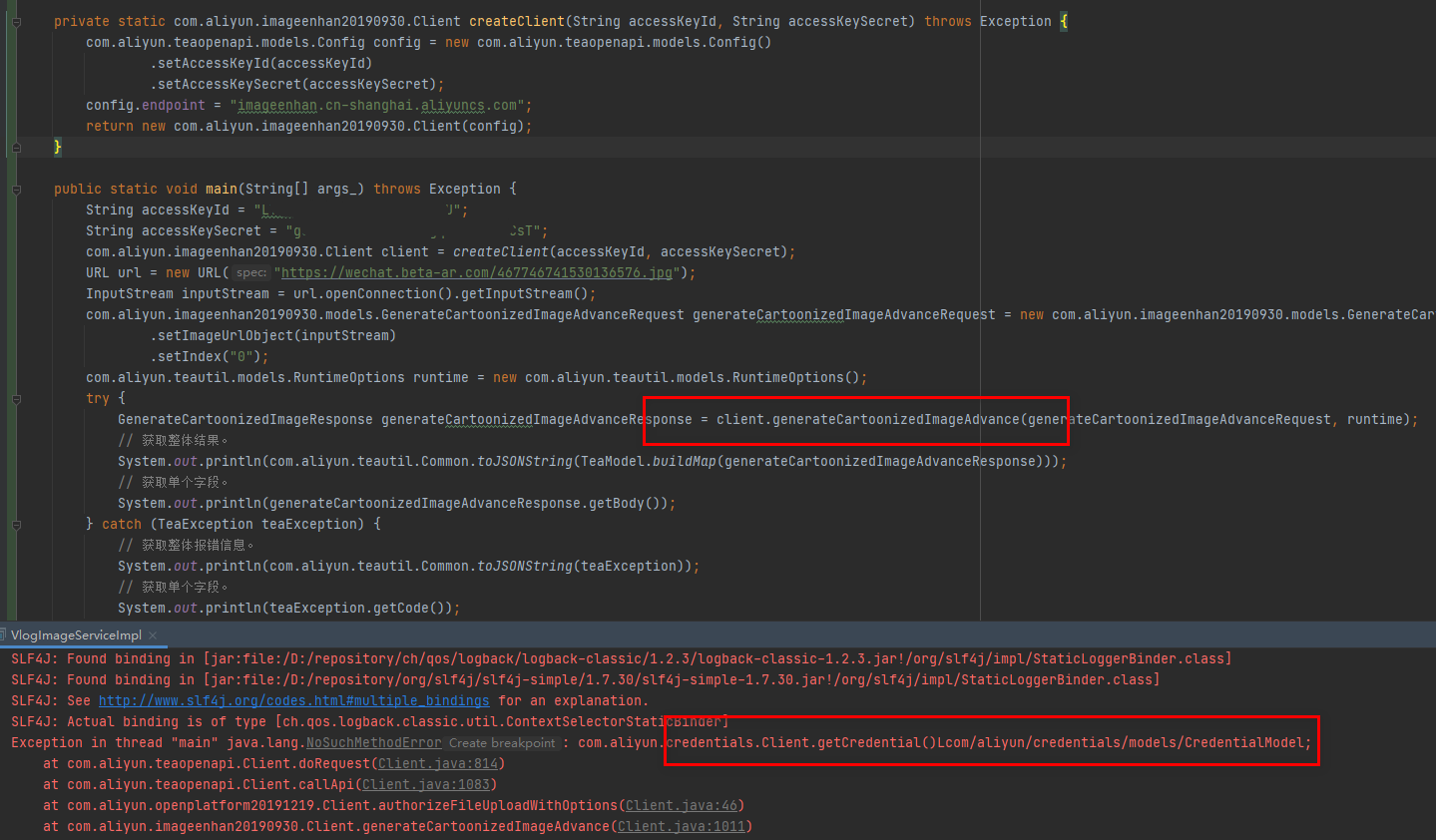Place cursor on config.endpoint assignment line
The height and width of the screenshot is (840, 1436).
(x=309, y=105)
